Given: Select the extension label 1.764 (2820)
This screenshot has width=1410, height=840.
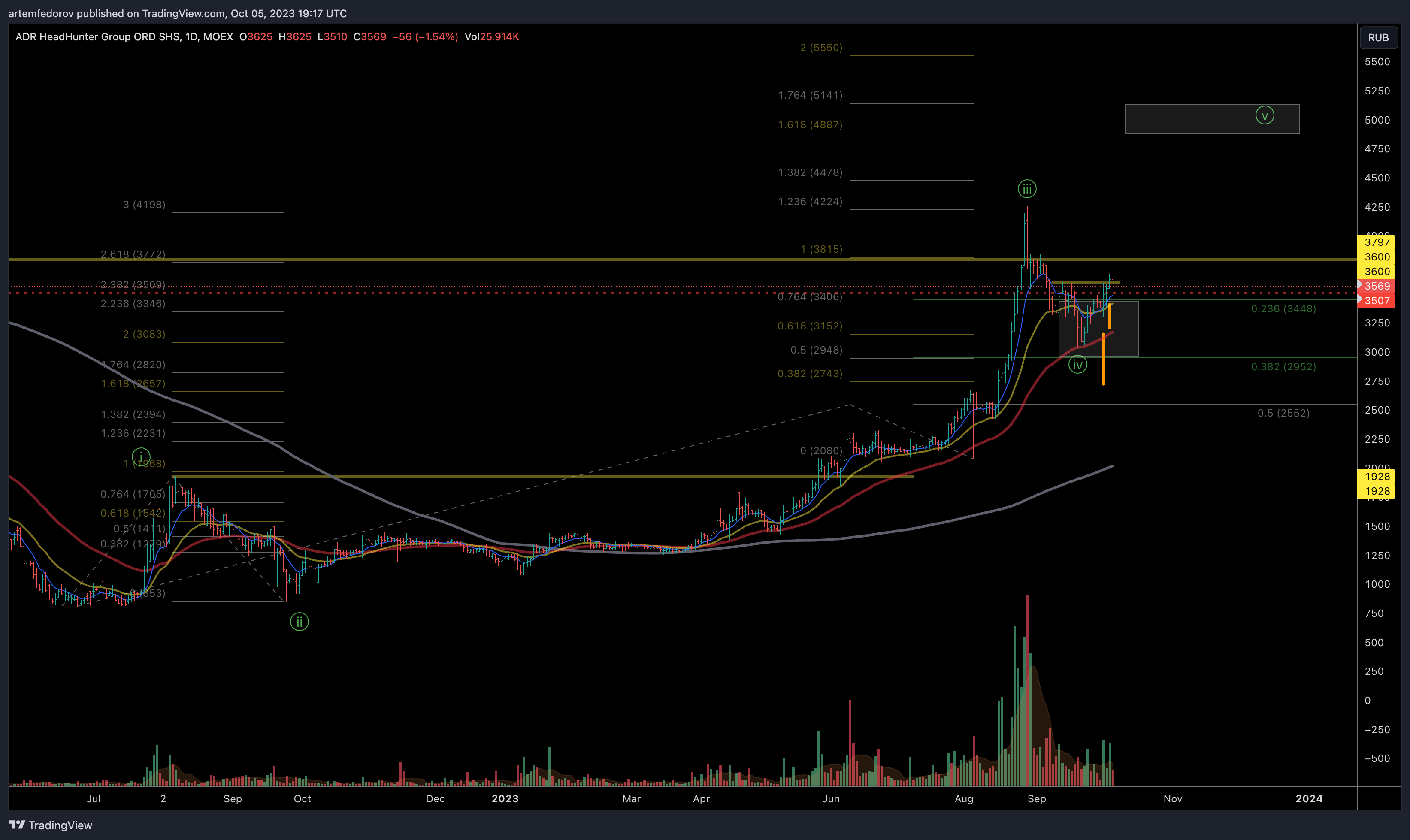Looking at the screenshot, I should (133, 365).
